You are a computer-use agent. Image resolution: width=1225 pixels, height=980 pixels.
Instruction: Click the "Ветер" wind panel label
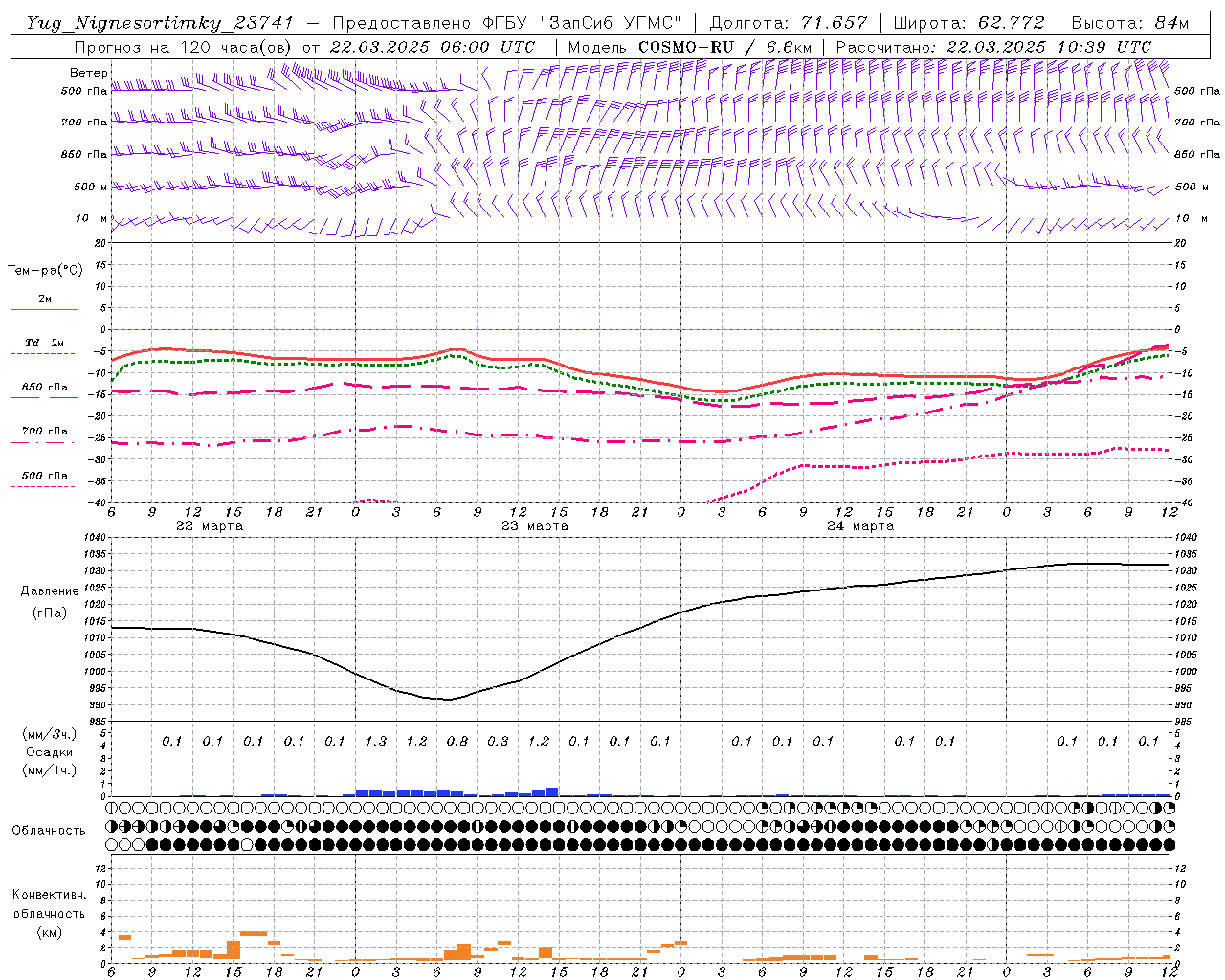(88, 73)
